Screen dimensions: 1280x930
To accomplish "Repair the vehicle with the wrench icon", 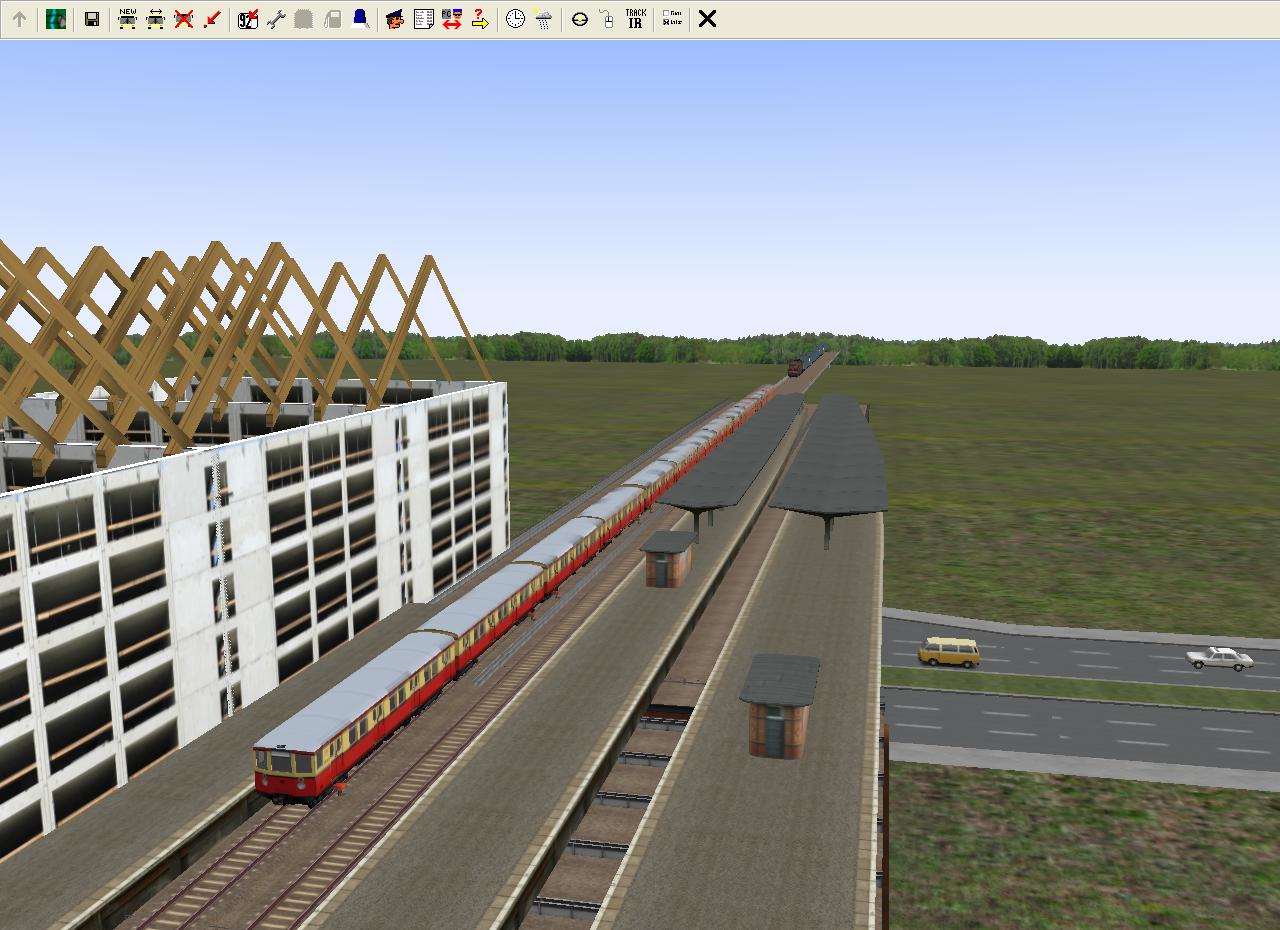I will [276, 19].
